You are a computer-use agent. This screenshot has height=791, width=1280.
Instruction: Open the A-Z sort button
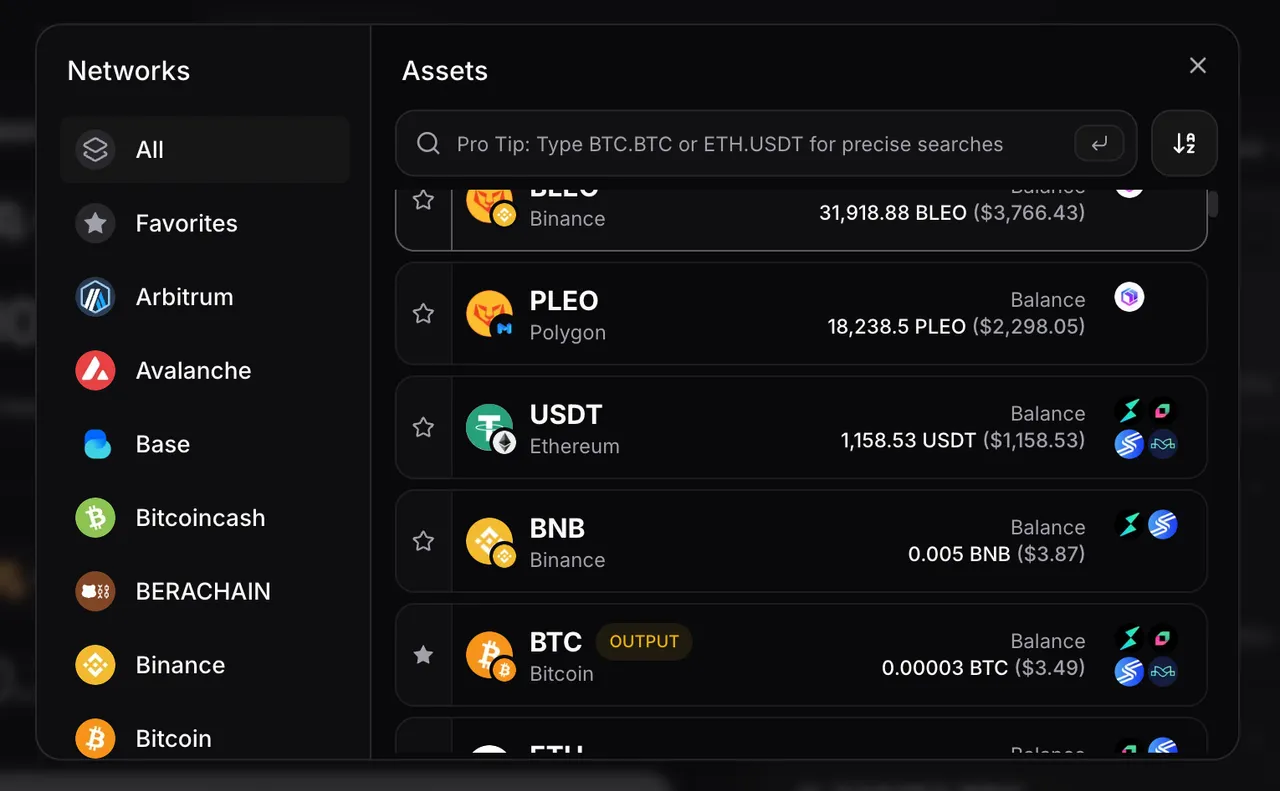point(1184,143)
